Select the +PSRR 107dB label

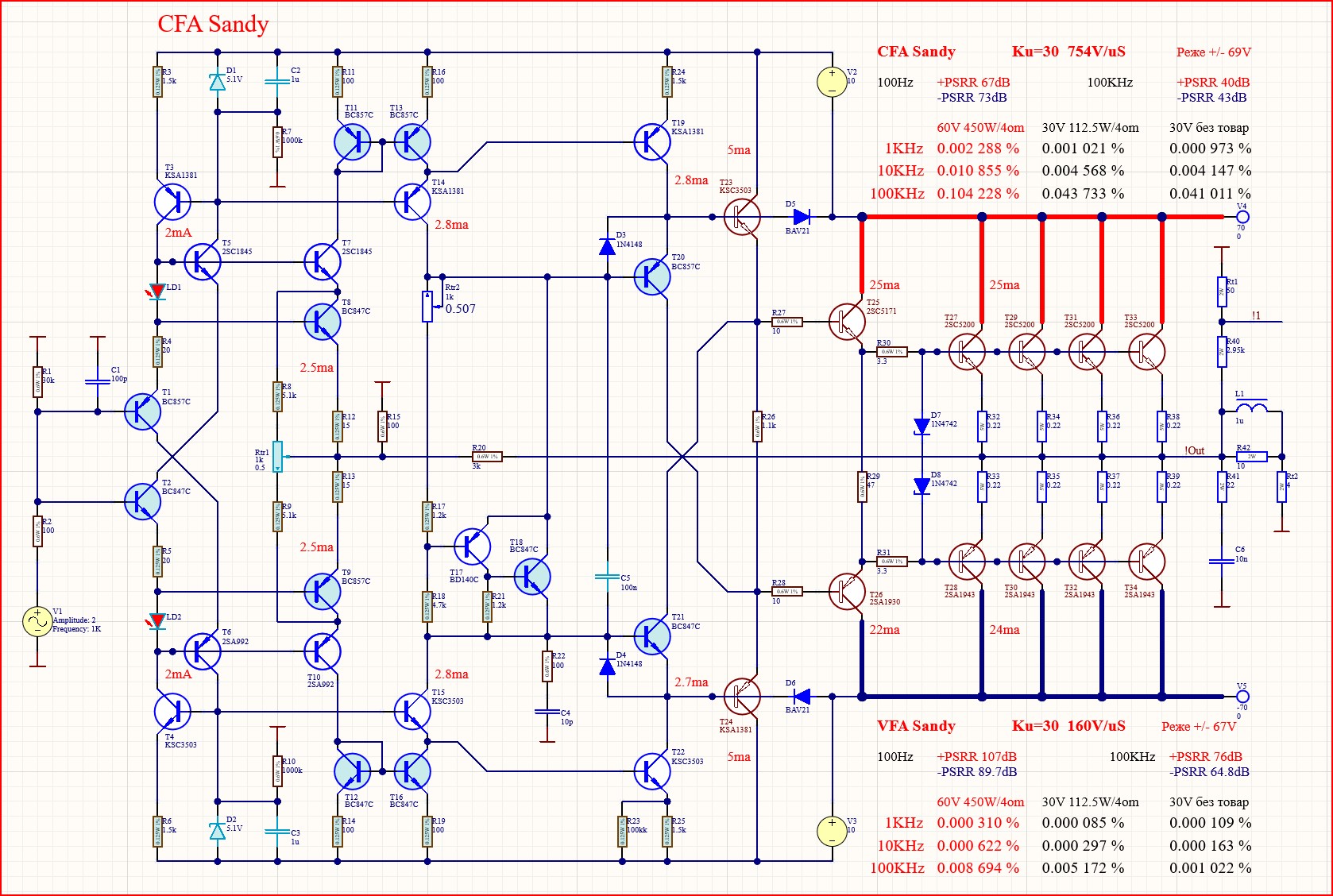point(977,757)
